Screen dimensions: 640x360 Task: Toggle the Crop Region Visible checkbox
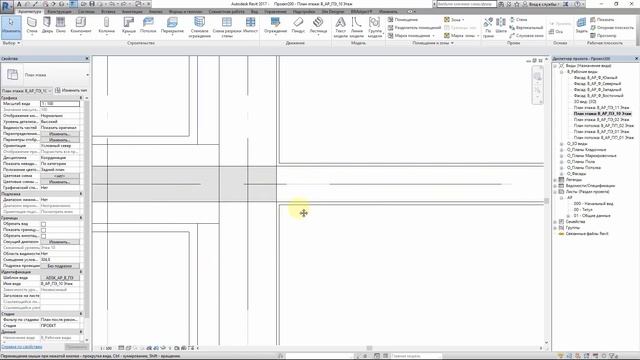pos(44,230)
